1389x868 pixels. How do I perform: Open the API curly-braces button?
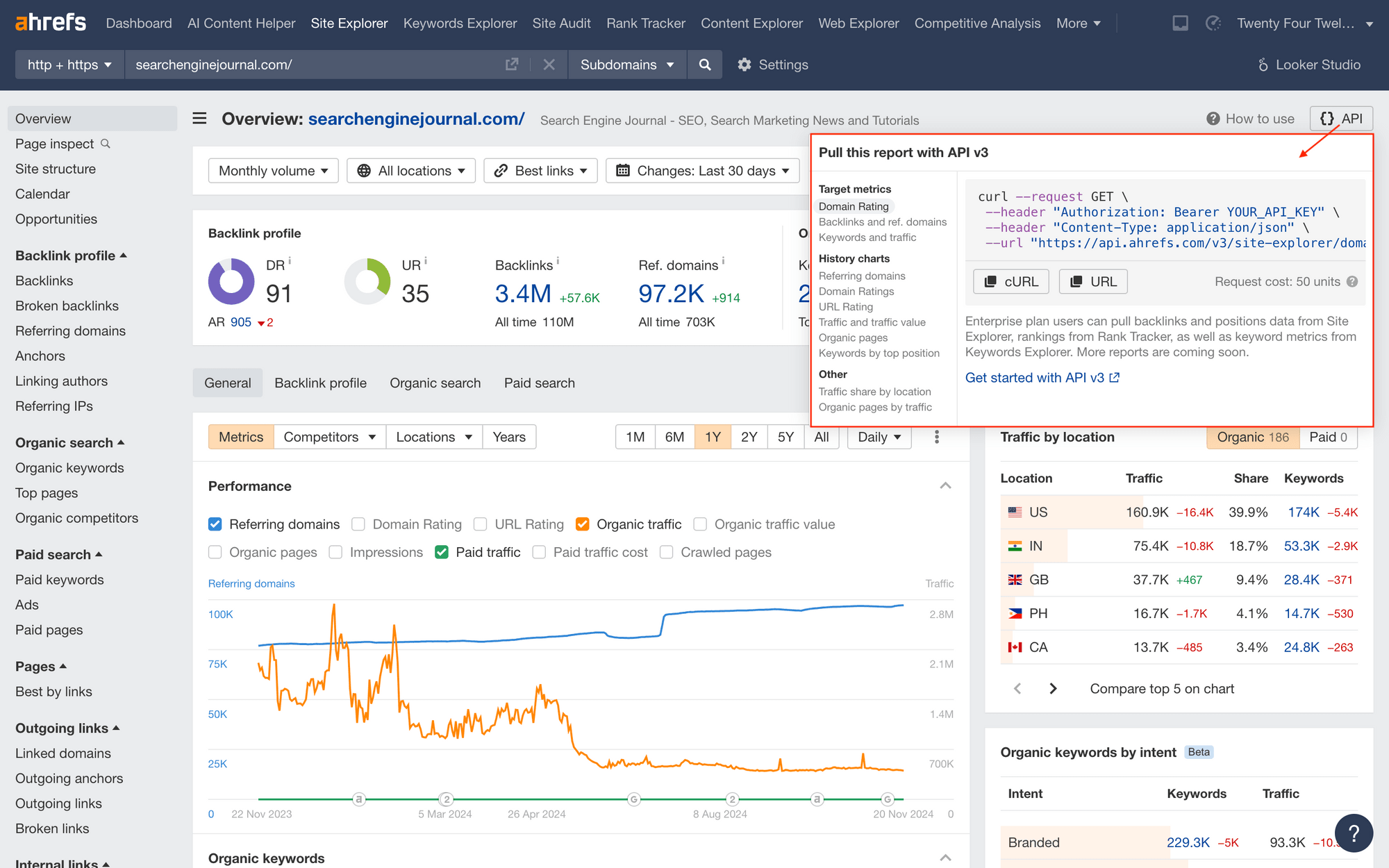pyautogui.click(x=1341, y=119)
